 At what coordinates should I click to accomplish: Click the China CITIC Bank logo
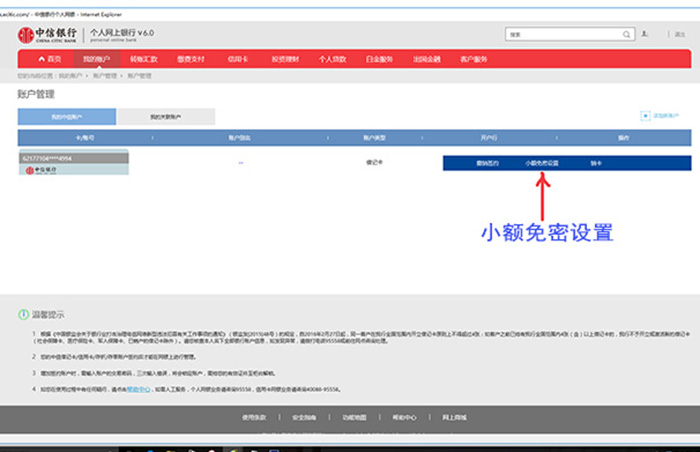pyautogui.click(x=47, y=35)
